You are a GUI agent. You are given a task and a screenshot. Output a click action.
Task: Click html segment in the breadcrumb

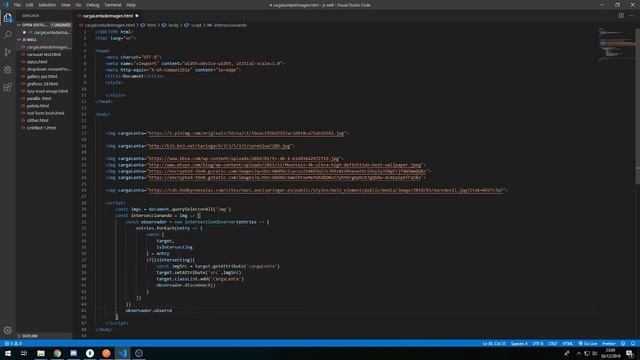click(x=151, y=25)
